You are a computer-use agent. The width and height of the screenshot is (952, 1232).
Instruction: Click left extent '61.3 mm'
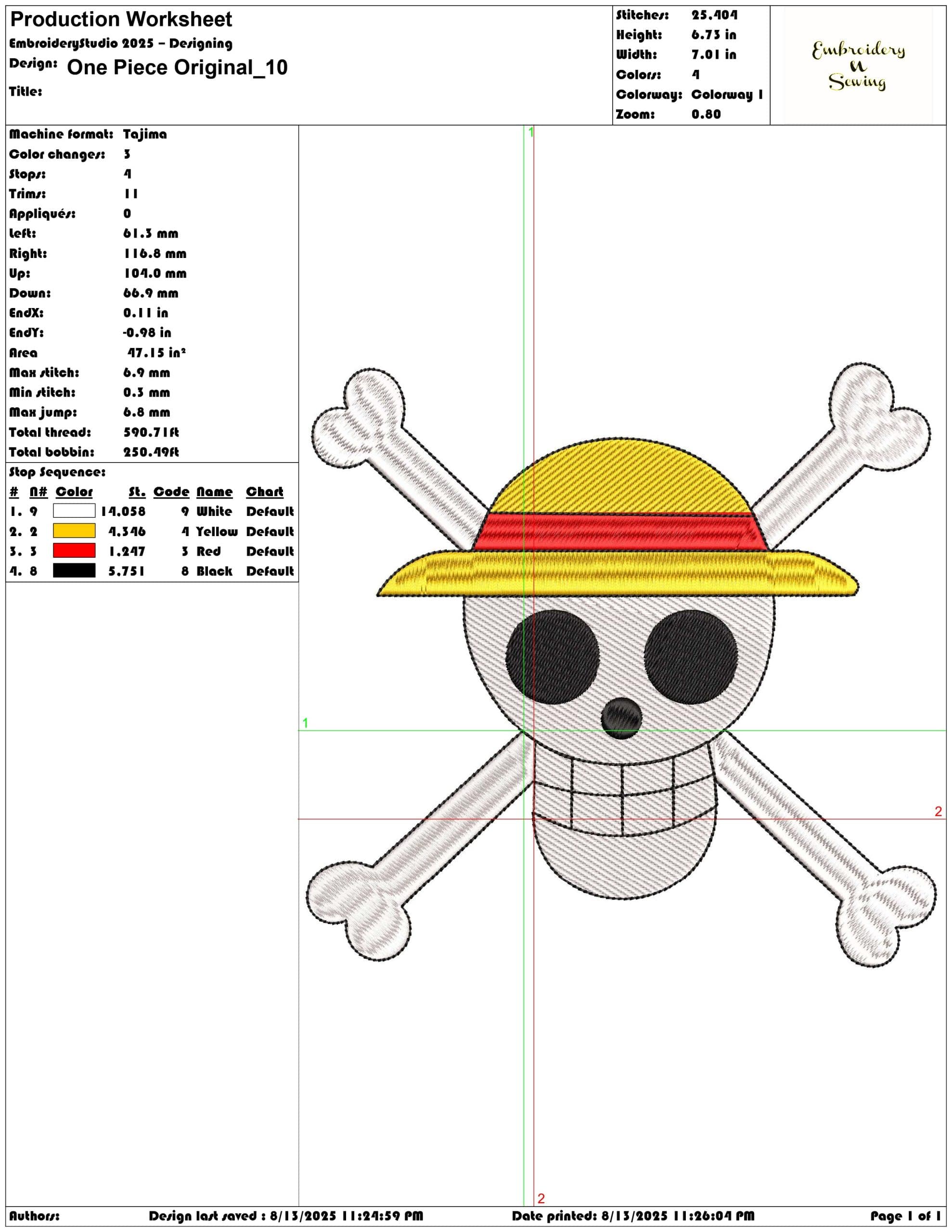tap(151, 233)
